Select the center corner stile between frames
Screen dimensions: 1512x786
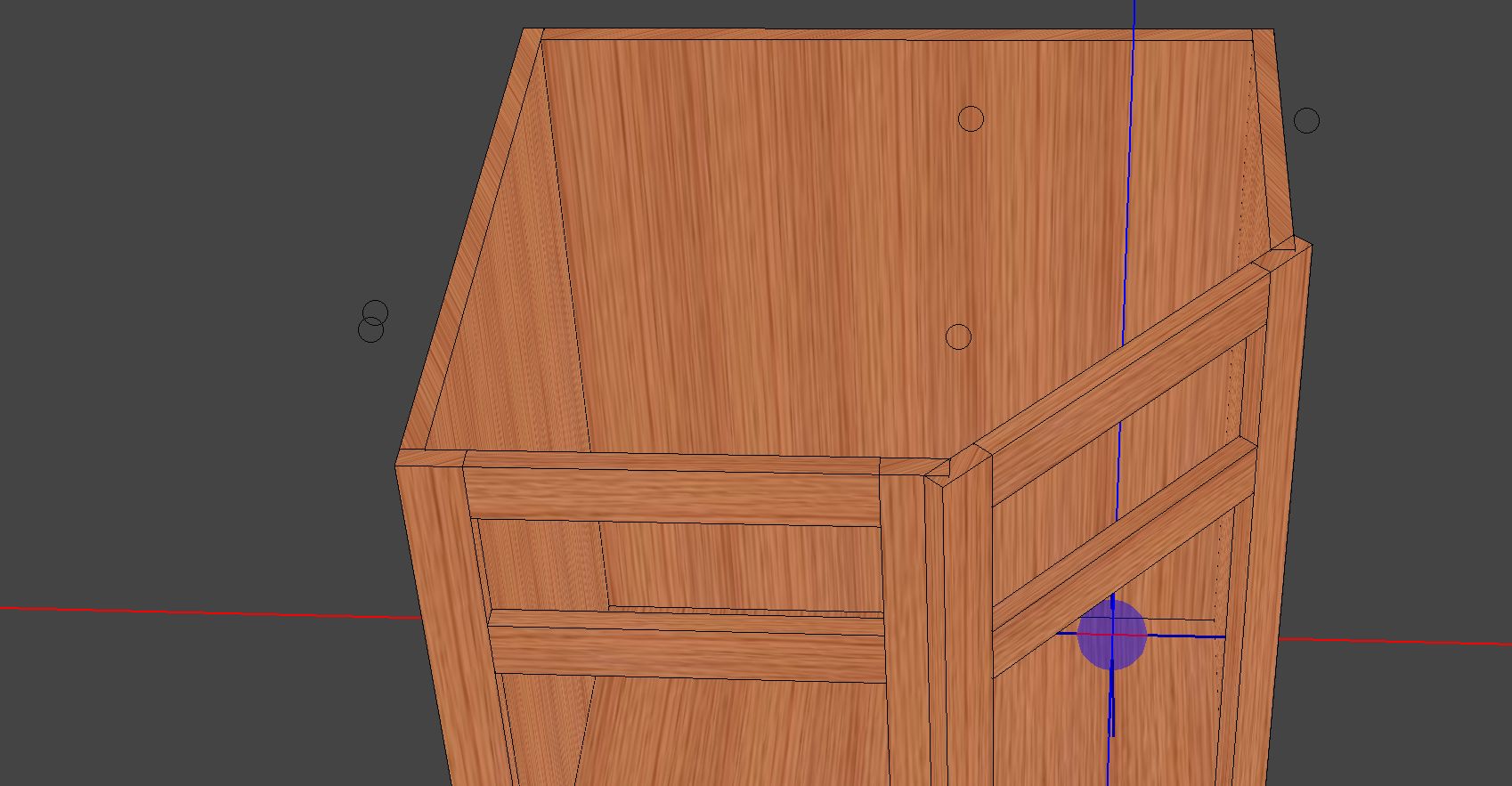966,623
